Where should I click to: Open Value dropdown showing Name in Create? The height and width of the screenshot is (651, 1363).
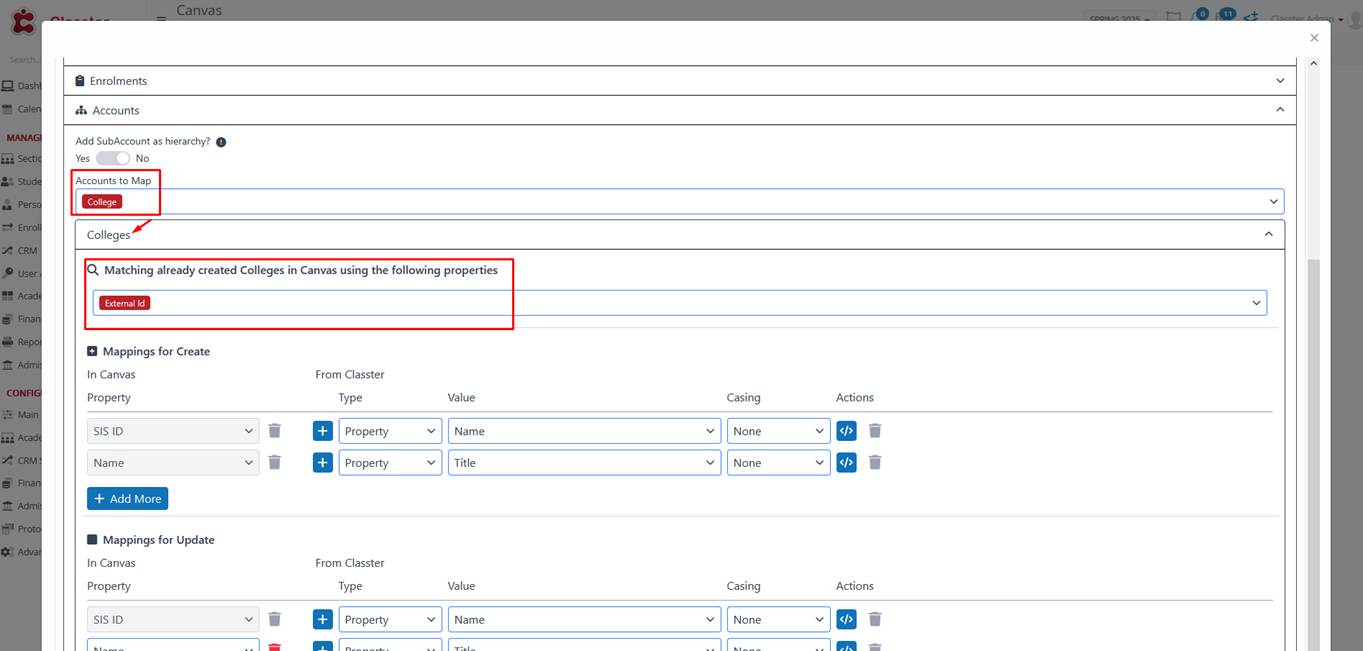tap(584, 431)
